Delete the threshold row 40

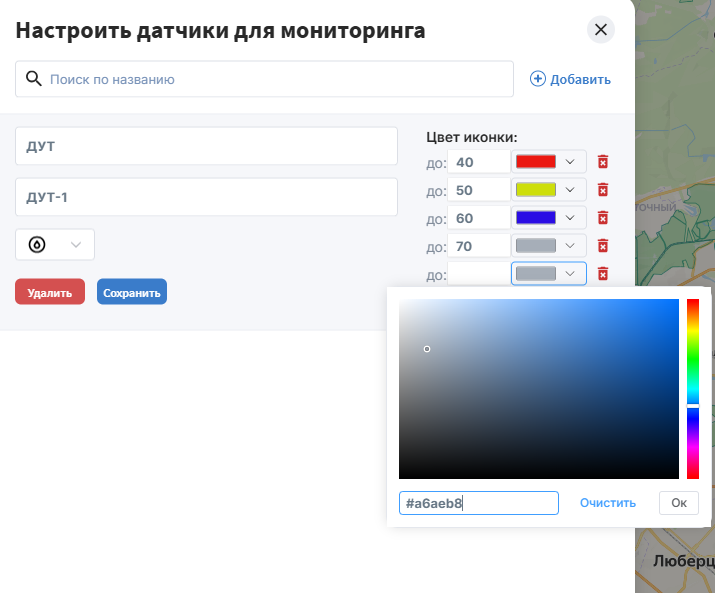[x=603, y=161]
